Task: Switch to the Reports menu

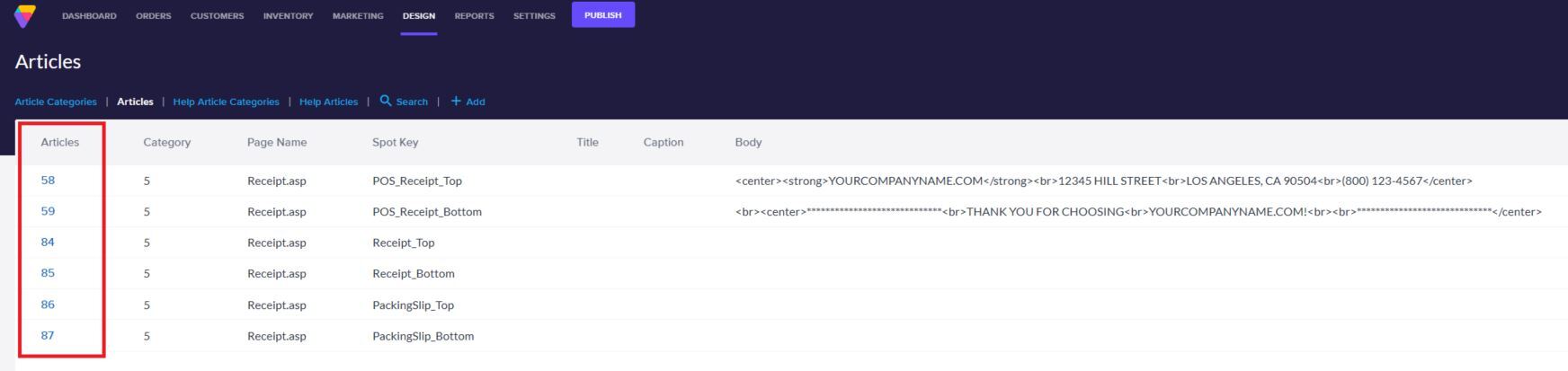Action: click(474, 16)
